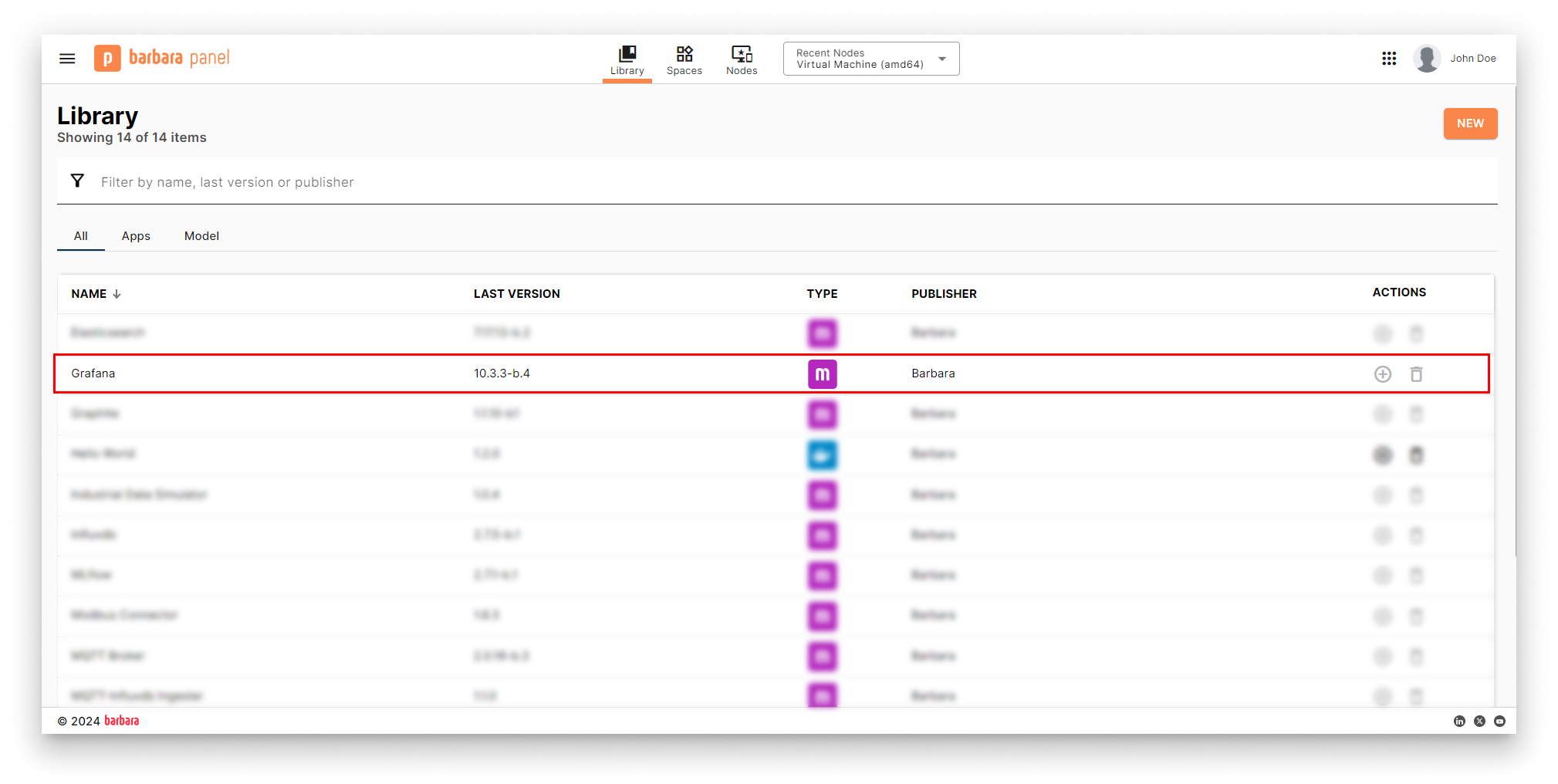The height and width of the screenshot is (784, 1558).
Task: Click the NEW button
Action: point(1470,123)
